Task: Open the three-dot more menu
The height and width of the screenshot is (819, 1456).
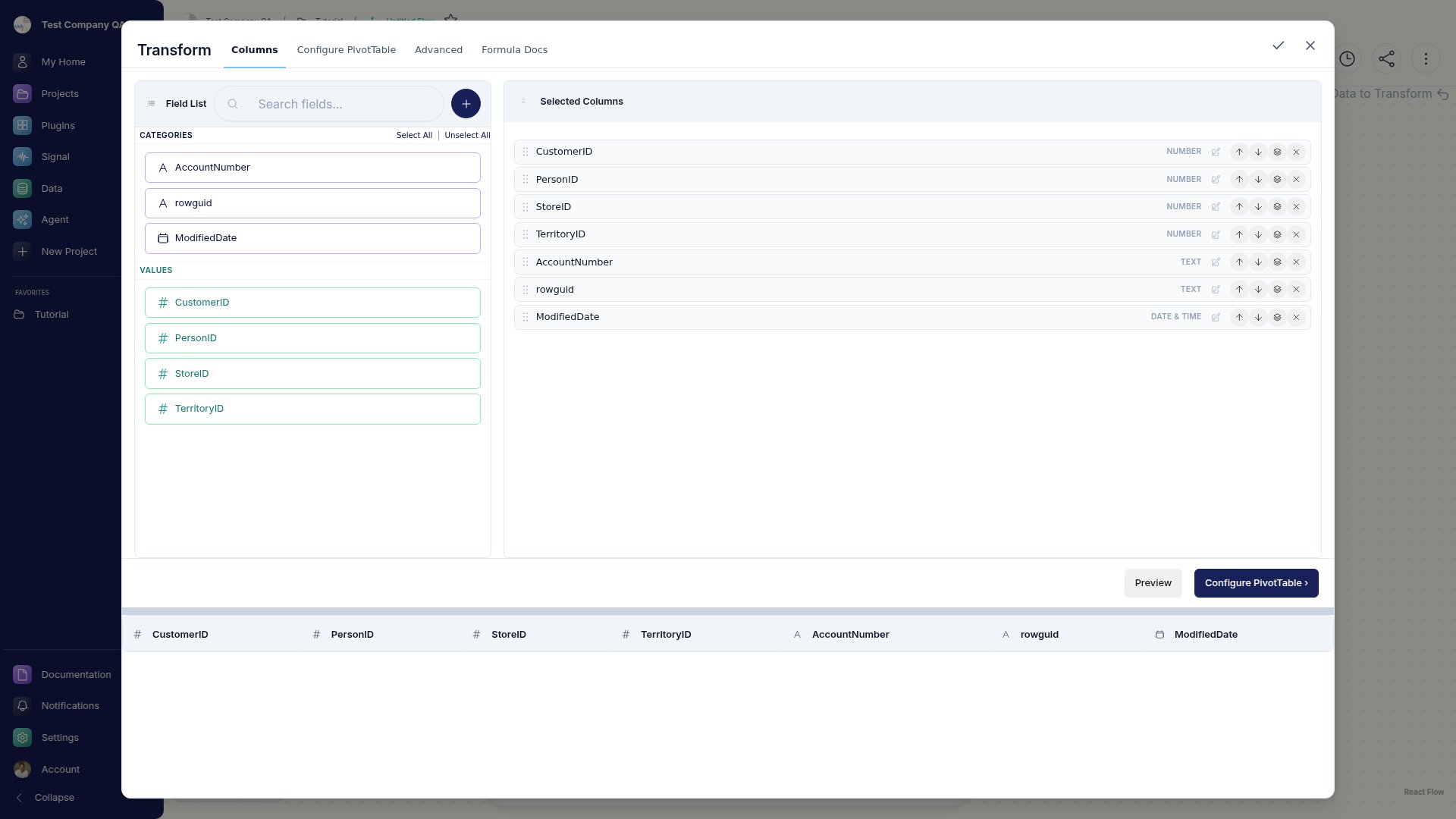Action: pos(1426,59)
